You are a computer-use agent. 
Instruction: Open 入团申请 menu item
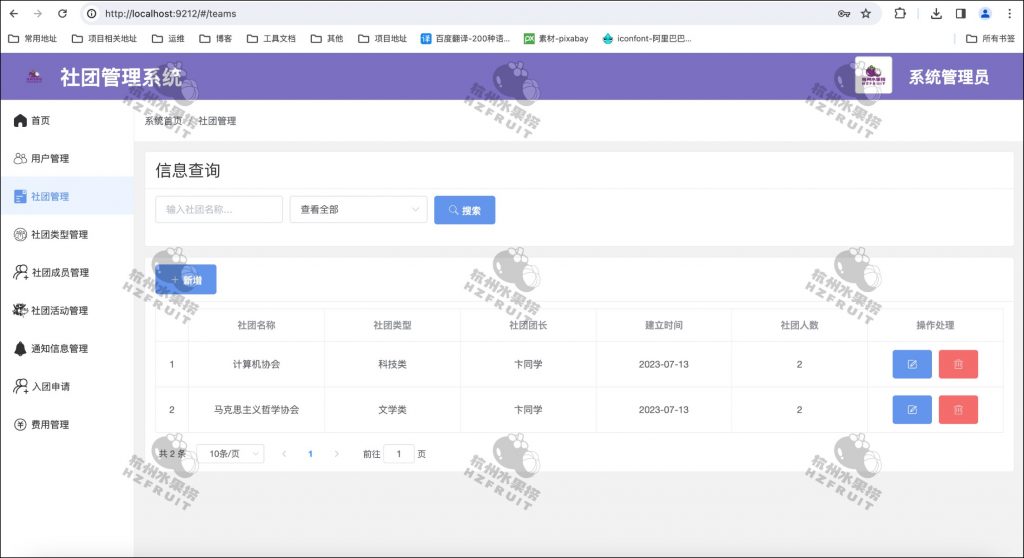click(x=67, y=386)
